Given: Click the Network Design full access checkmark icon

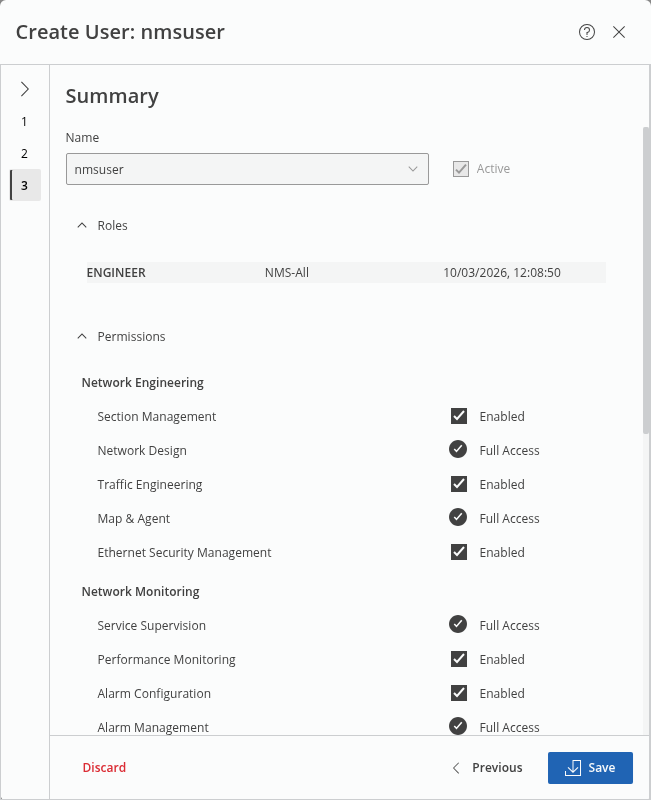Looking at the screenshot, I should click(x=459, y=450).
